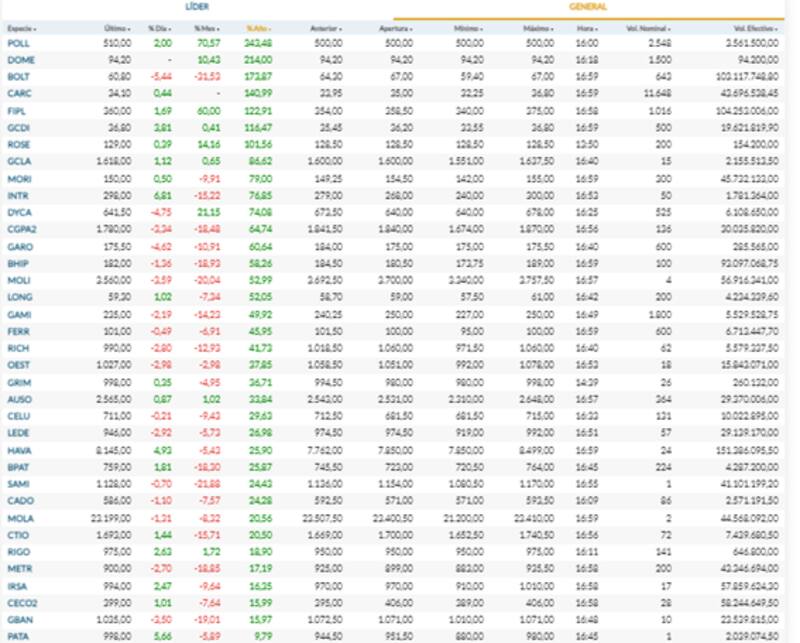Click the PATA ticker in last row
Viewport: 800px width, 643px height.
[x=17, y=635]
